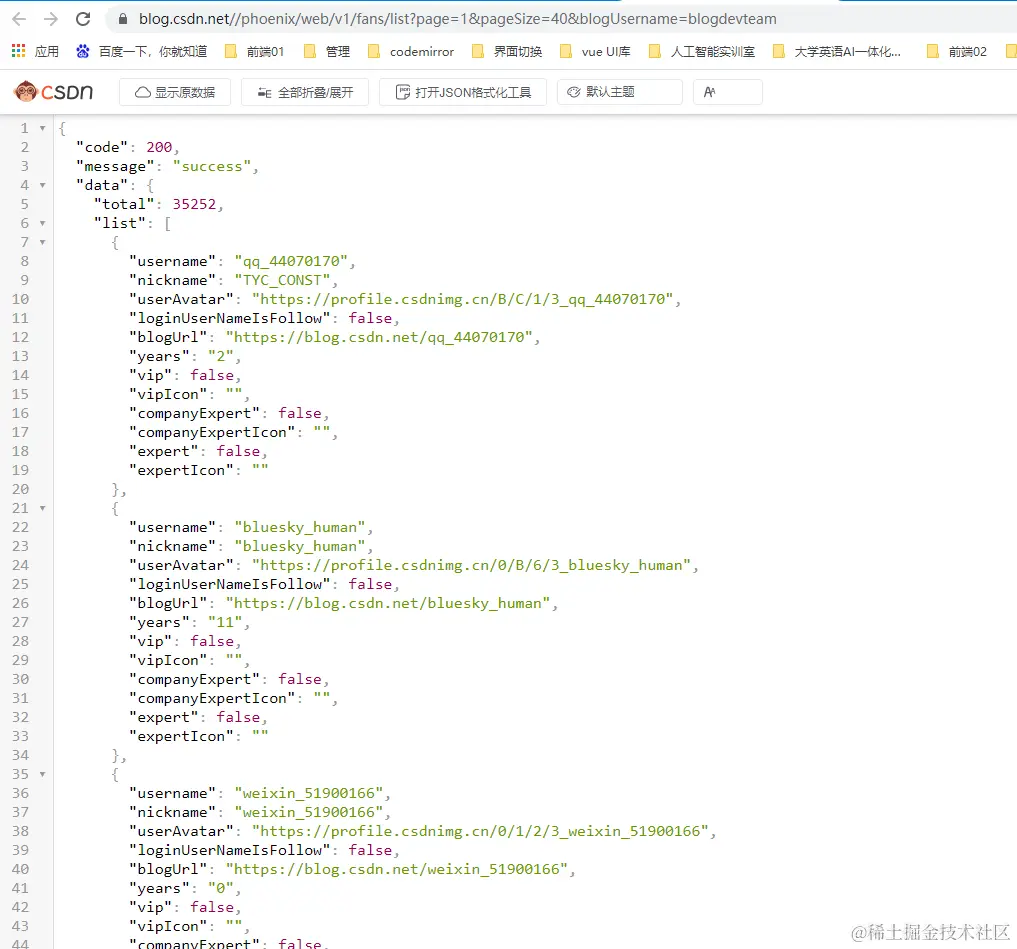This screenshot has width=1017, height=949.
Task: Click the CSDN logo
Action: point(53,91)
